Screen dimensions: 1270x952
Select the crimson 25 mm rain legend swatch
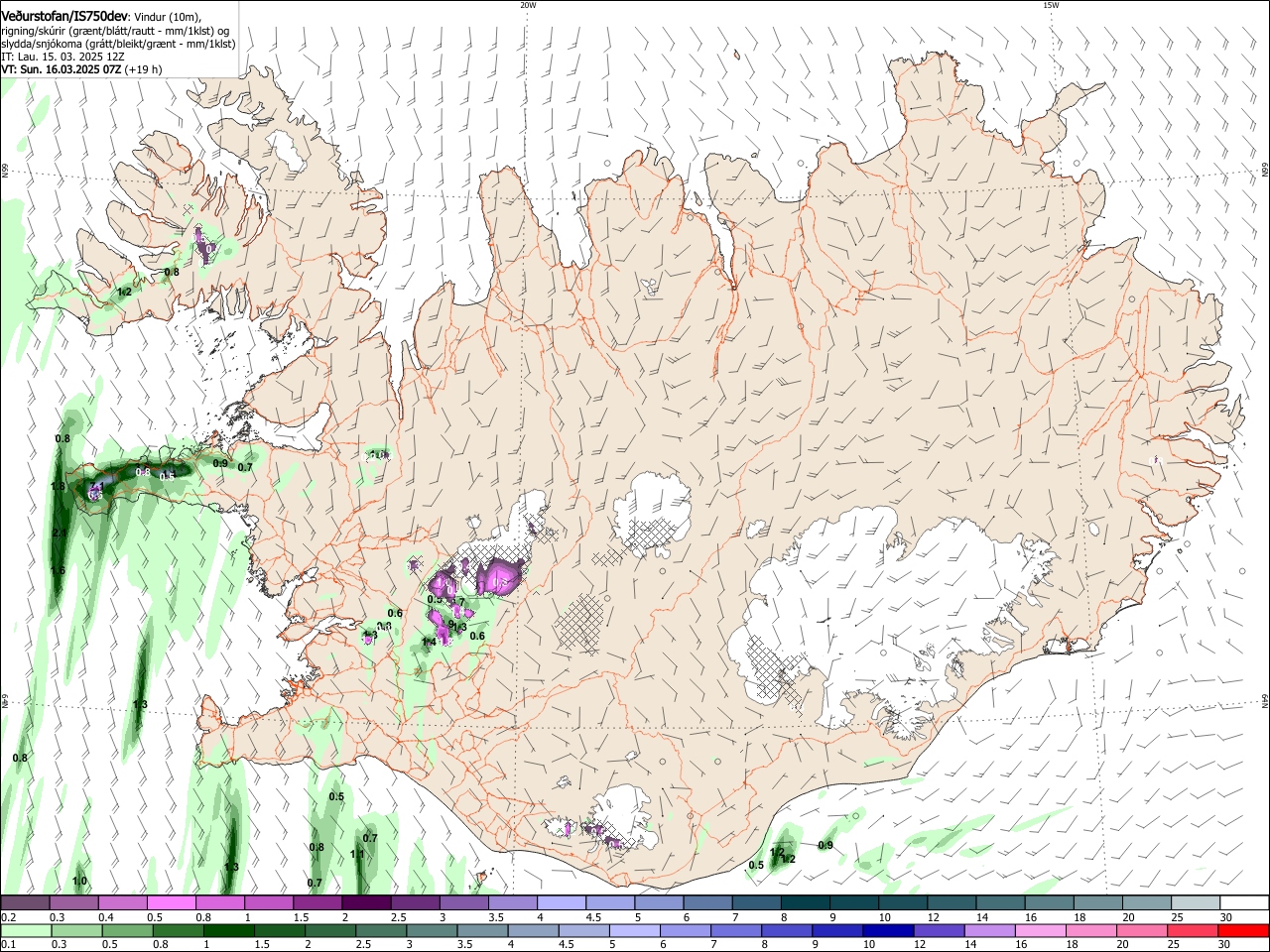pyautogui.click(x=1196, y=930)
